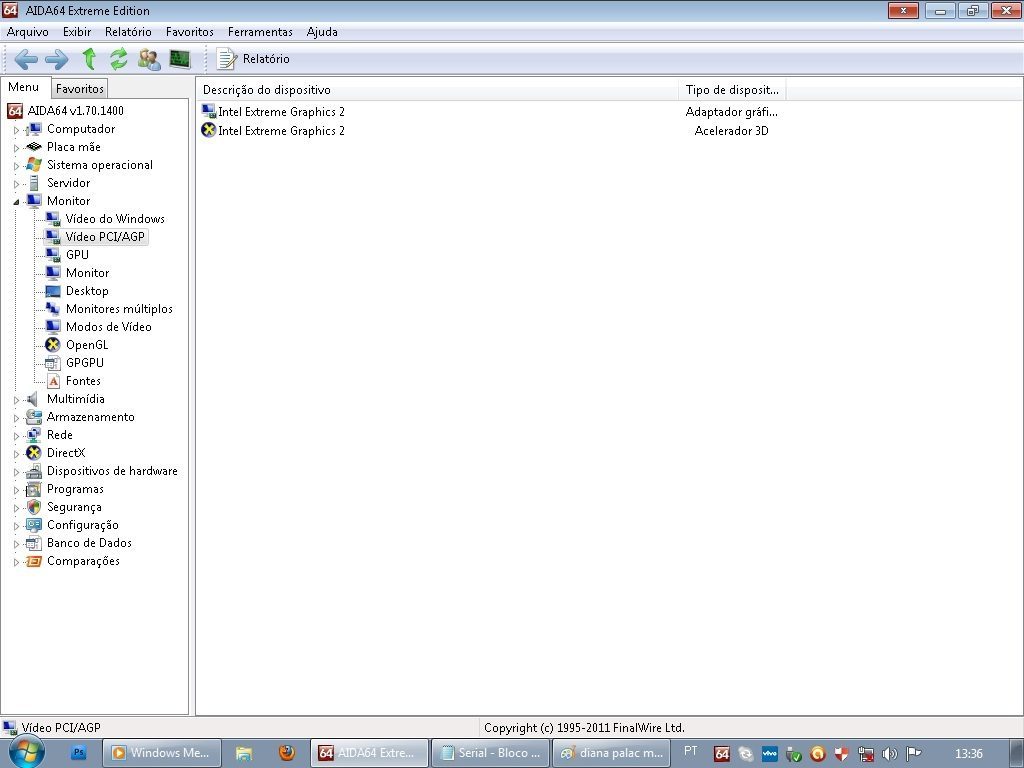This screenshot has width=1024, height=768.
Task: Expand the Segurança tree node
Action: (16, 508)
